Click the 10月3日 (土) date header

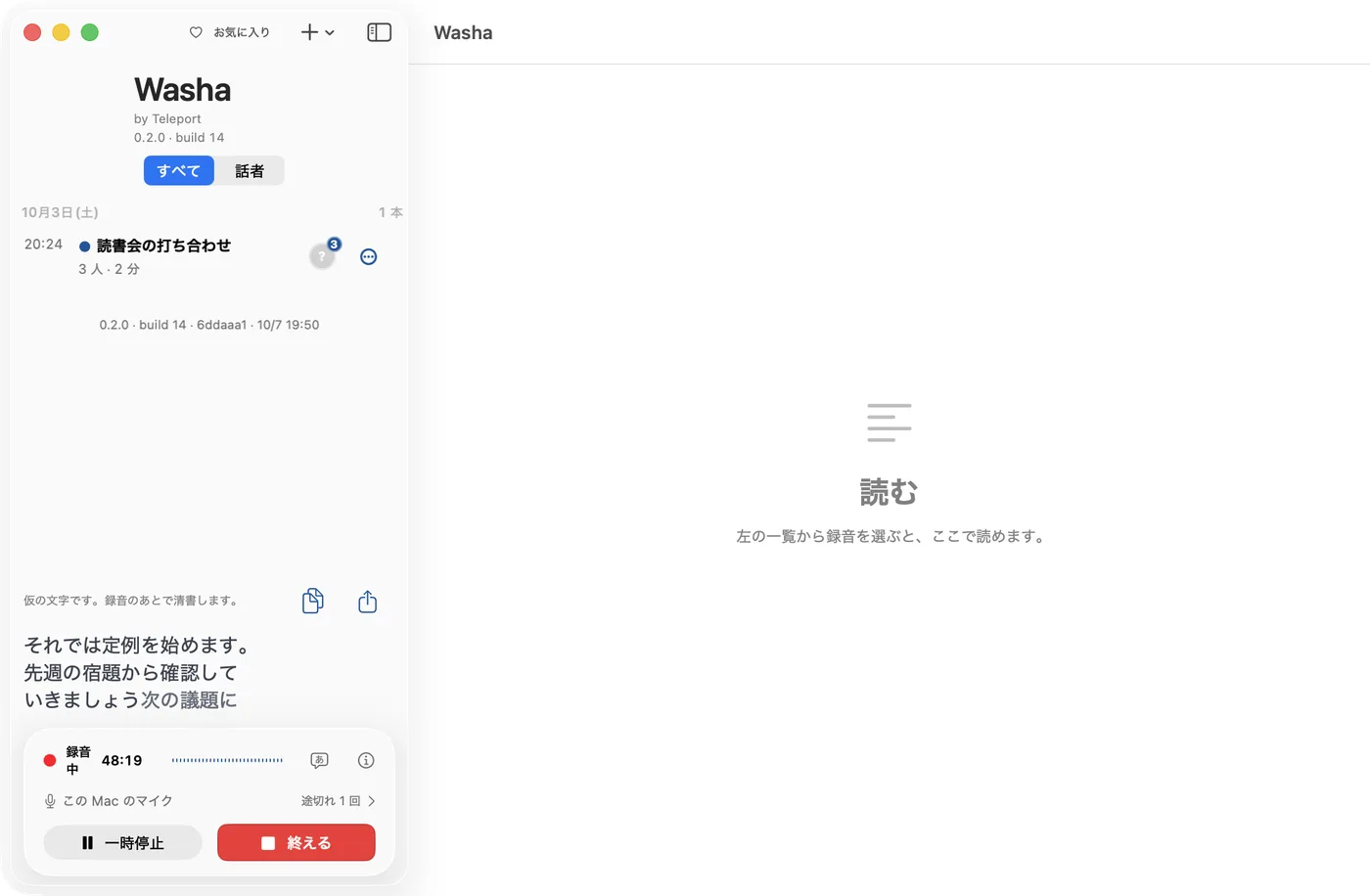coord(60,212)
